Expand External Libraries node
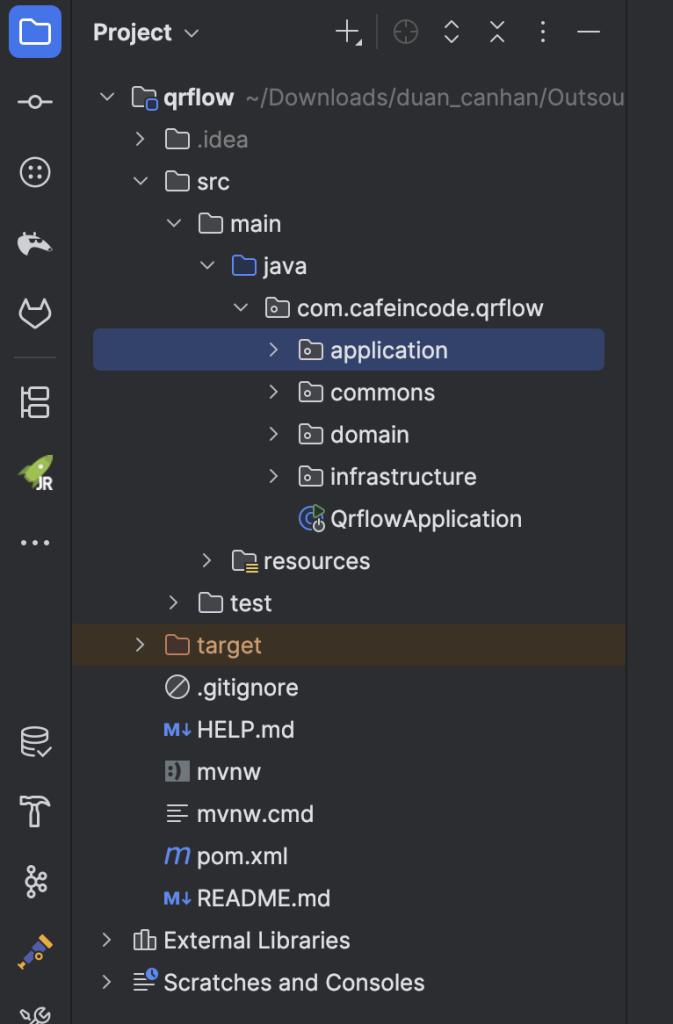Image resolution: width=673 pixels, height=1024 pixels. point(107,940)
